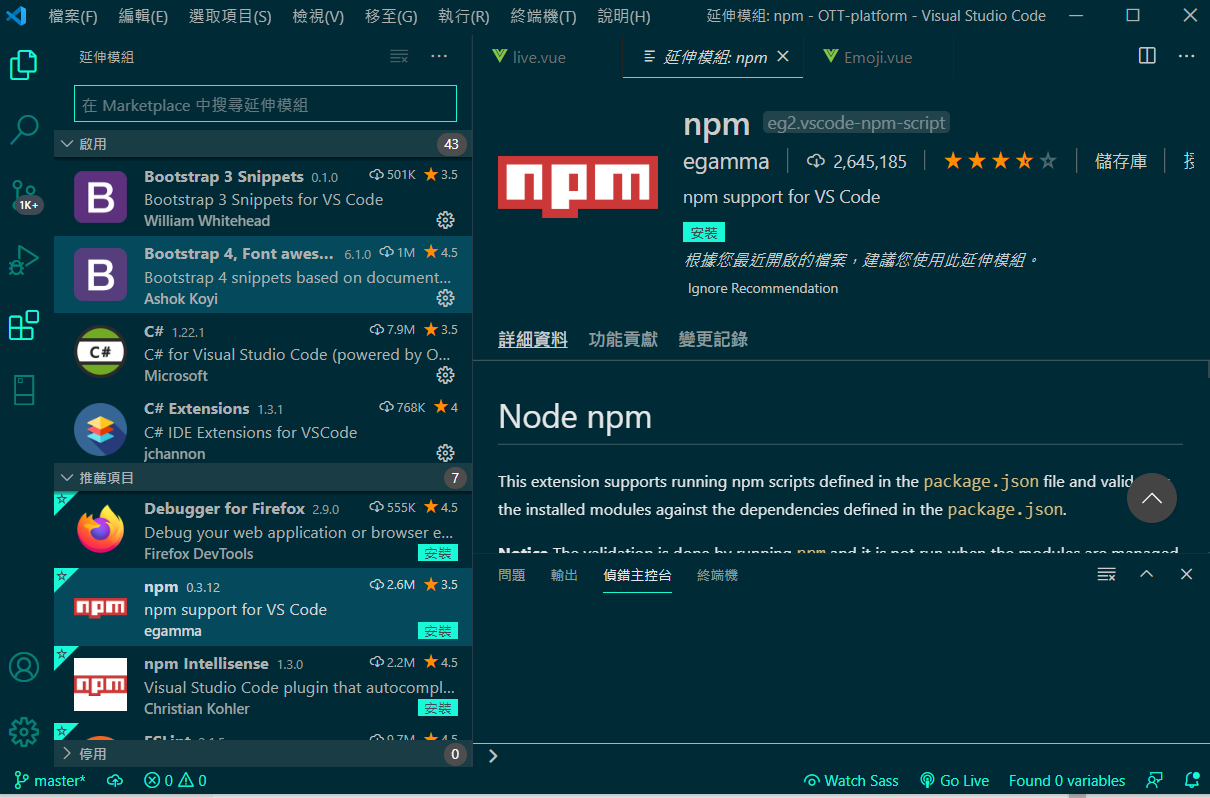Open Bootstrap 3 Snippets manage gear
Image resolution: width=1210 pixels, height=798 pixels.
coord(446,220)
